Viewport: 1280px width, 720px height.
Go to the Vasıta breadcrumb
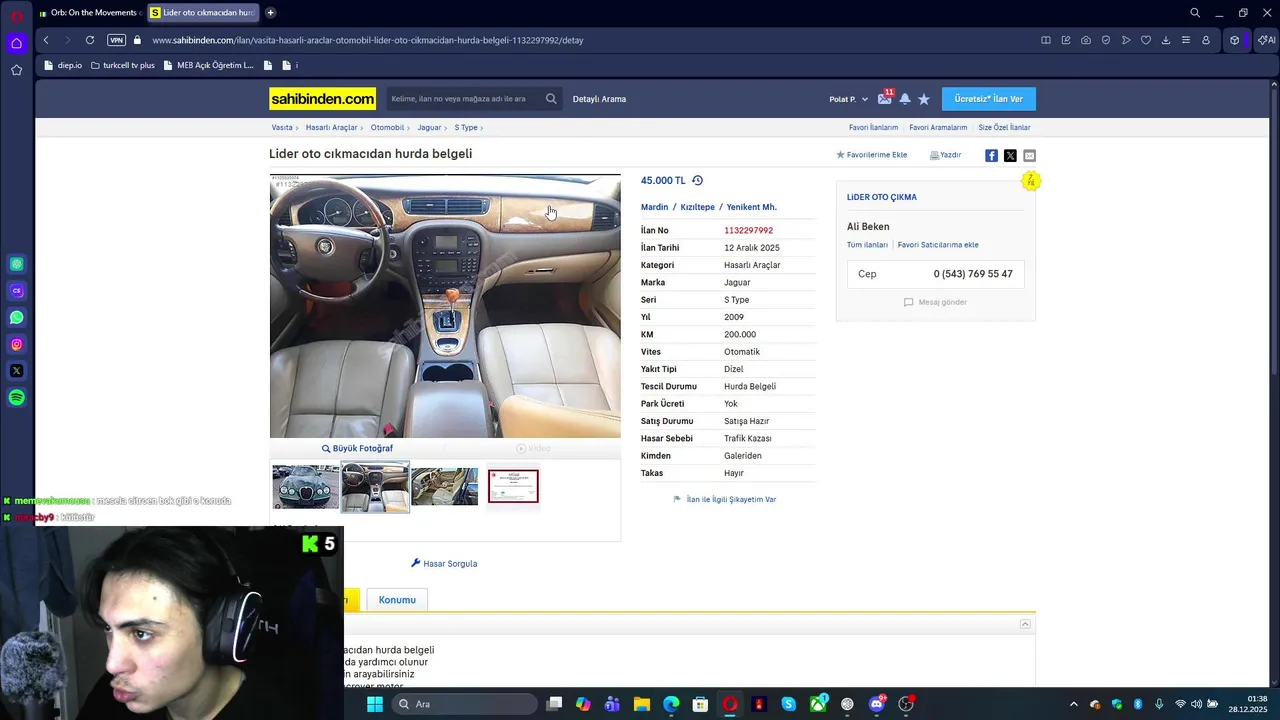[282, 127]
